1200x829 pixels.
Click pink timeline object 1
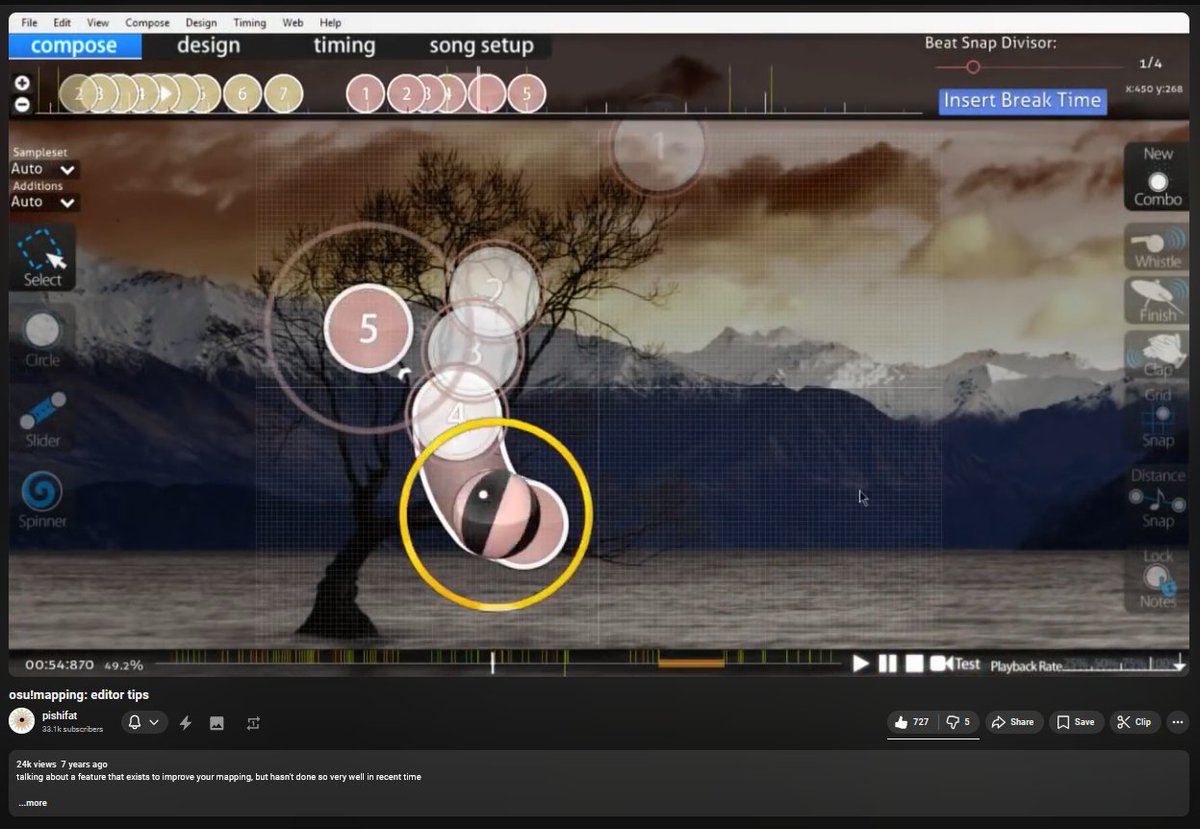[366, 94]
